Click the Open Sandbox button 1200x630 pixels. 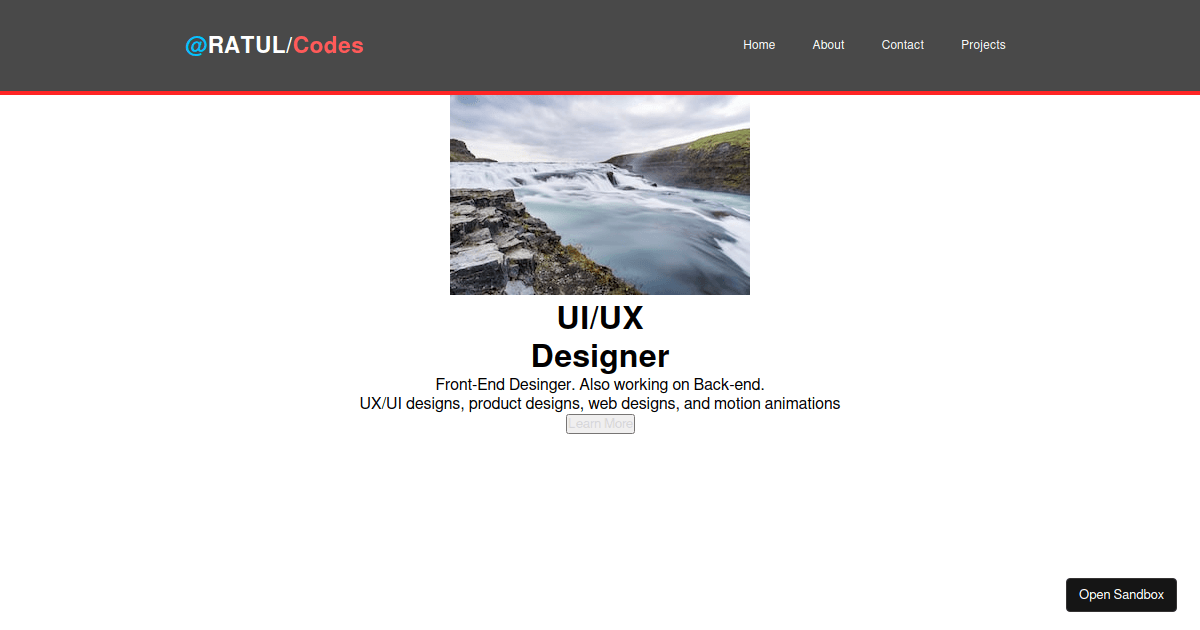click(x=1121, y=594)
